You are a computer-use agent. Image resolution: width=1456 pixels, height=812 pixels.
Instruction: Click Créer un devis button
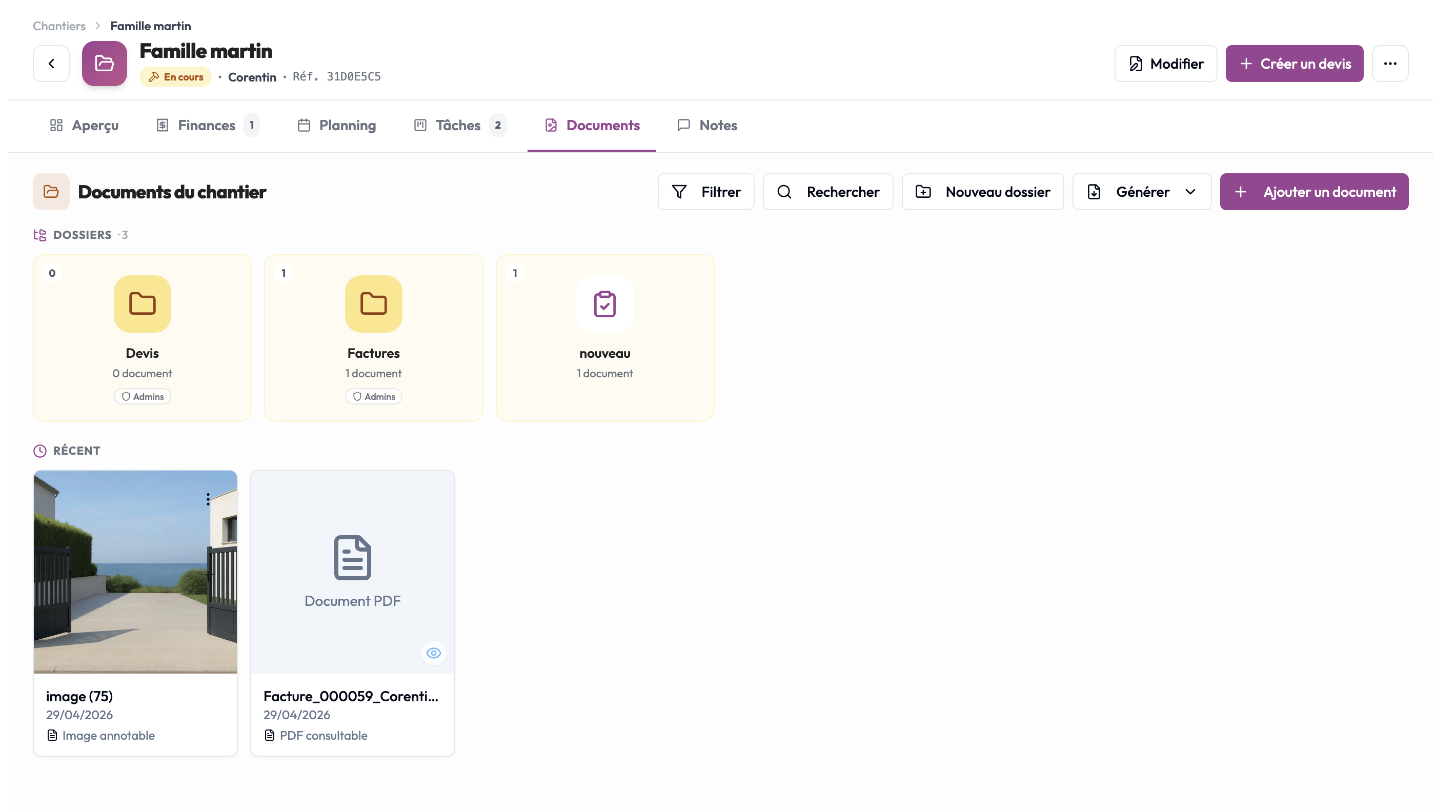(x=1295, y=63)
